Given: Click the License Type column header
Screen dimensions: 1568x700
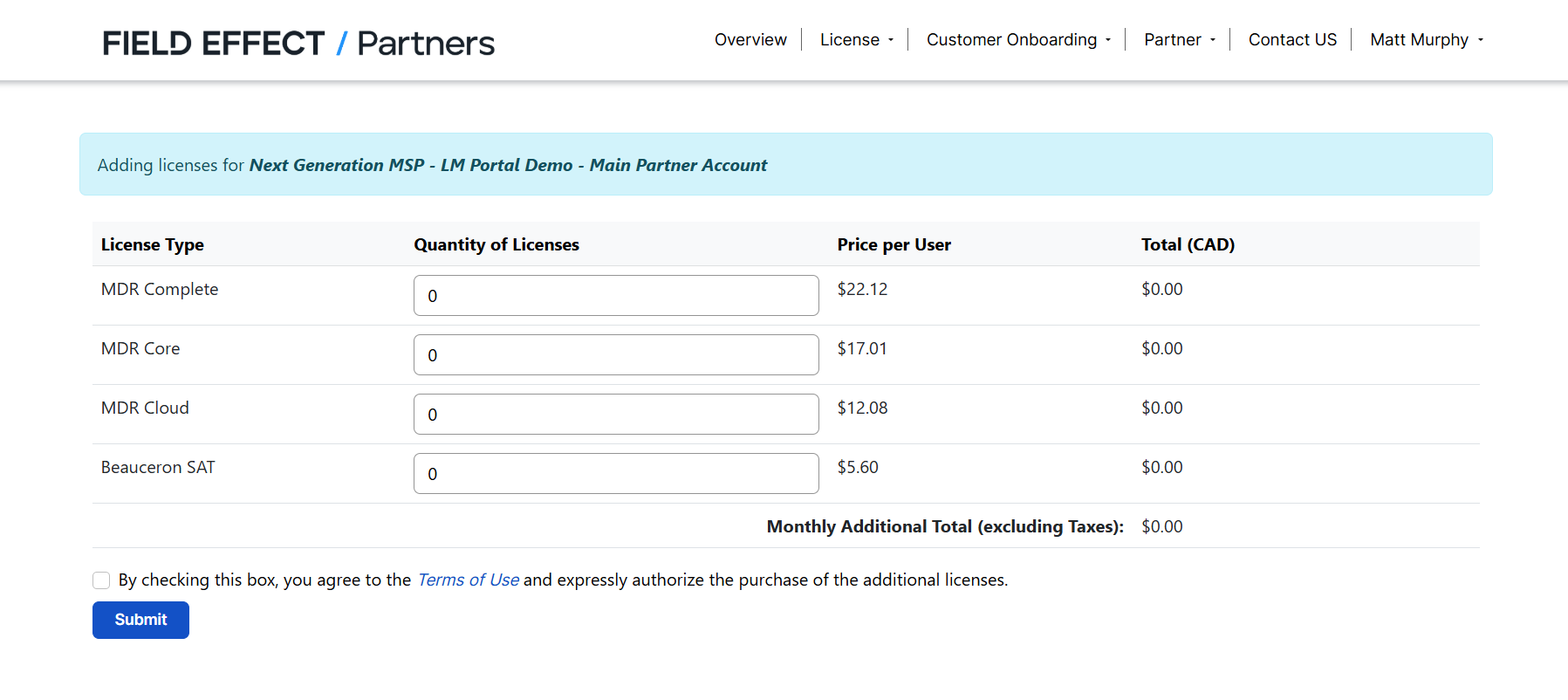Looking at the screenshot, I should point(153,244).
